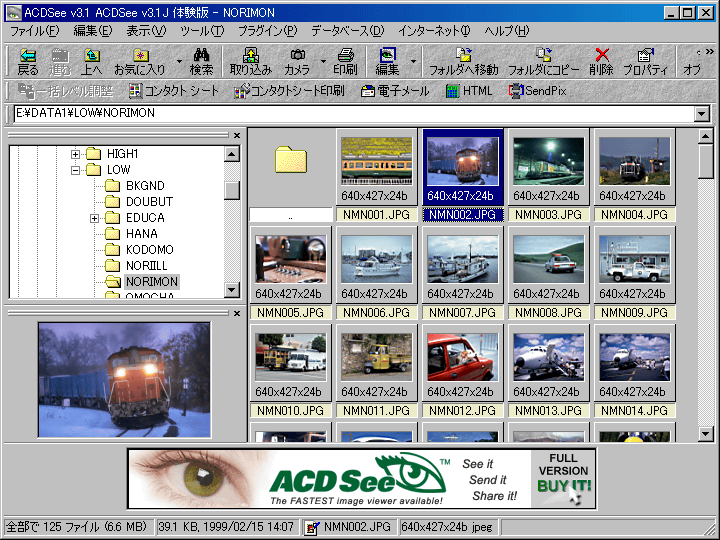Click the 電子メール (Email) toolbar item
720x540 pixels.
pyautogui.click(x=395, y=91)
